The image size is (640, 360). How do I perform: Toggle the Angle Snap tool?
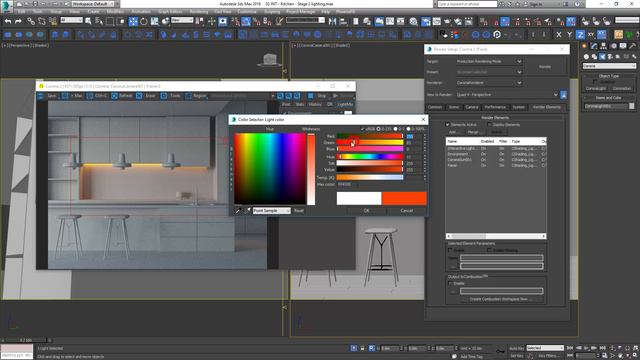pos(246,21)
